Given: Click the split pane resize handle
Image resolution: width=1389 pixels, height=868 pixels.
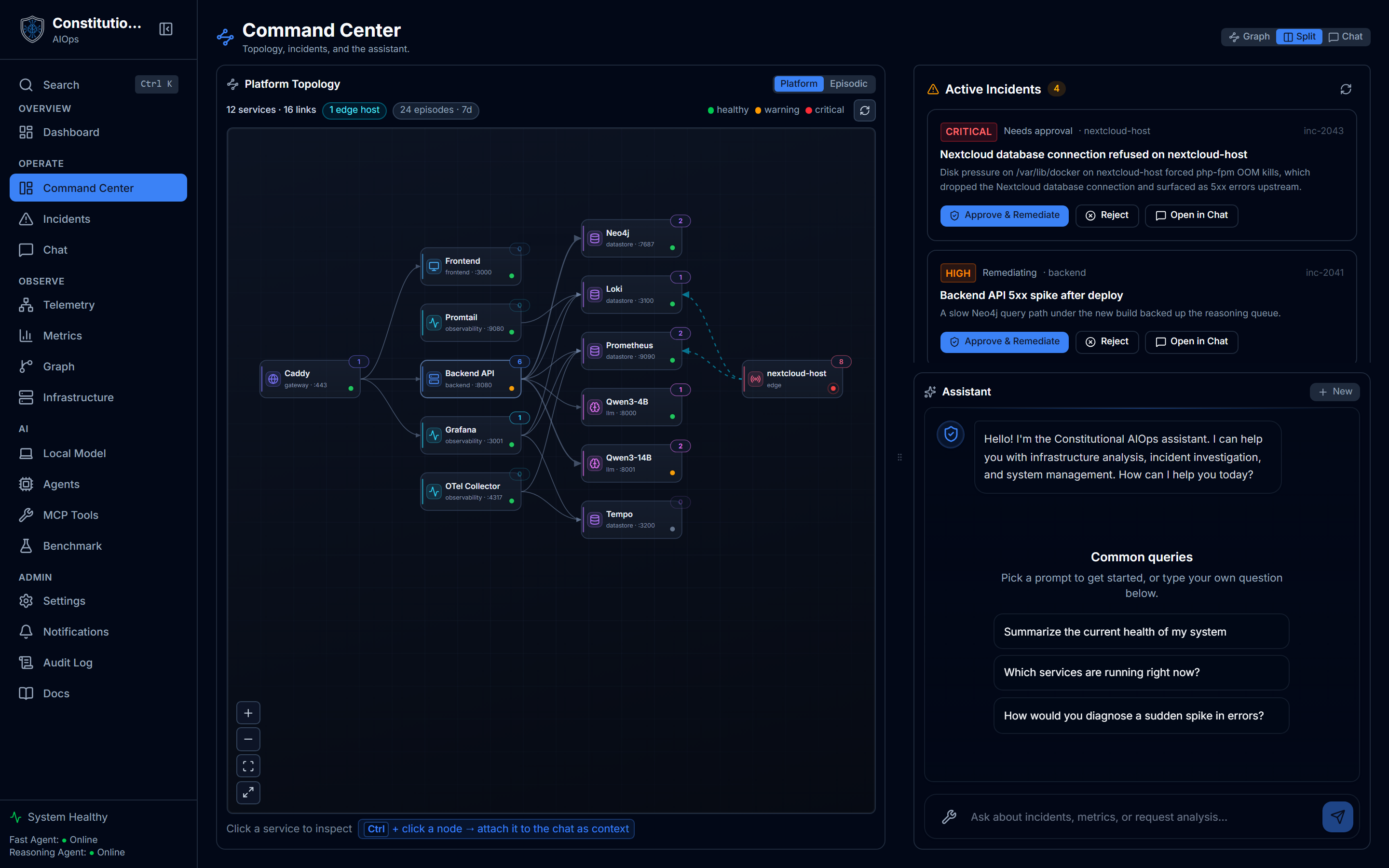Looking at the screenshot, I should pos(899,458).
